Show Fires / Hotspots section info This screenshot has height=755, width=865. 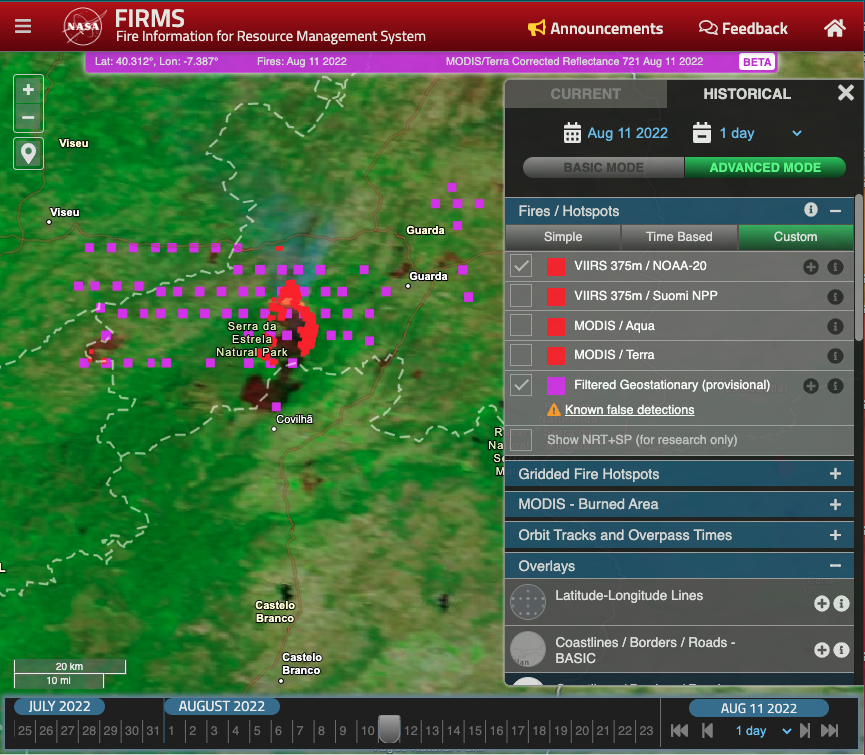pos(810,210)
